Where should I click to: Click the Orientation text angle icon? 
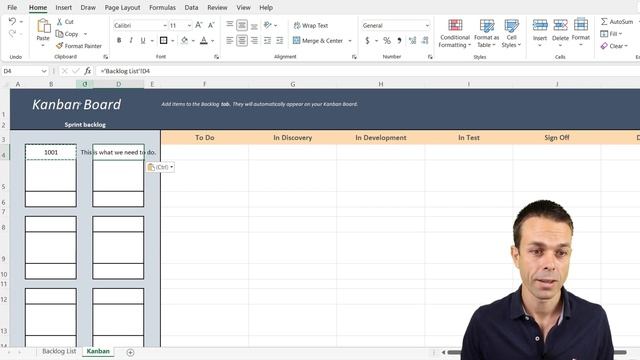(268, 25)
